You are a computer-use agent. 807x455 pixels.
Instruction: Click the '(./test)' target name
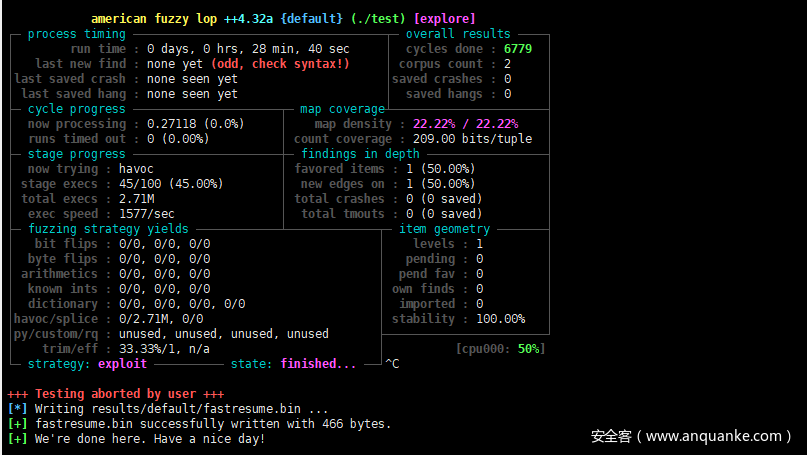(x=378, y=19)
